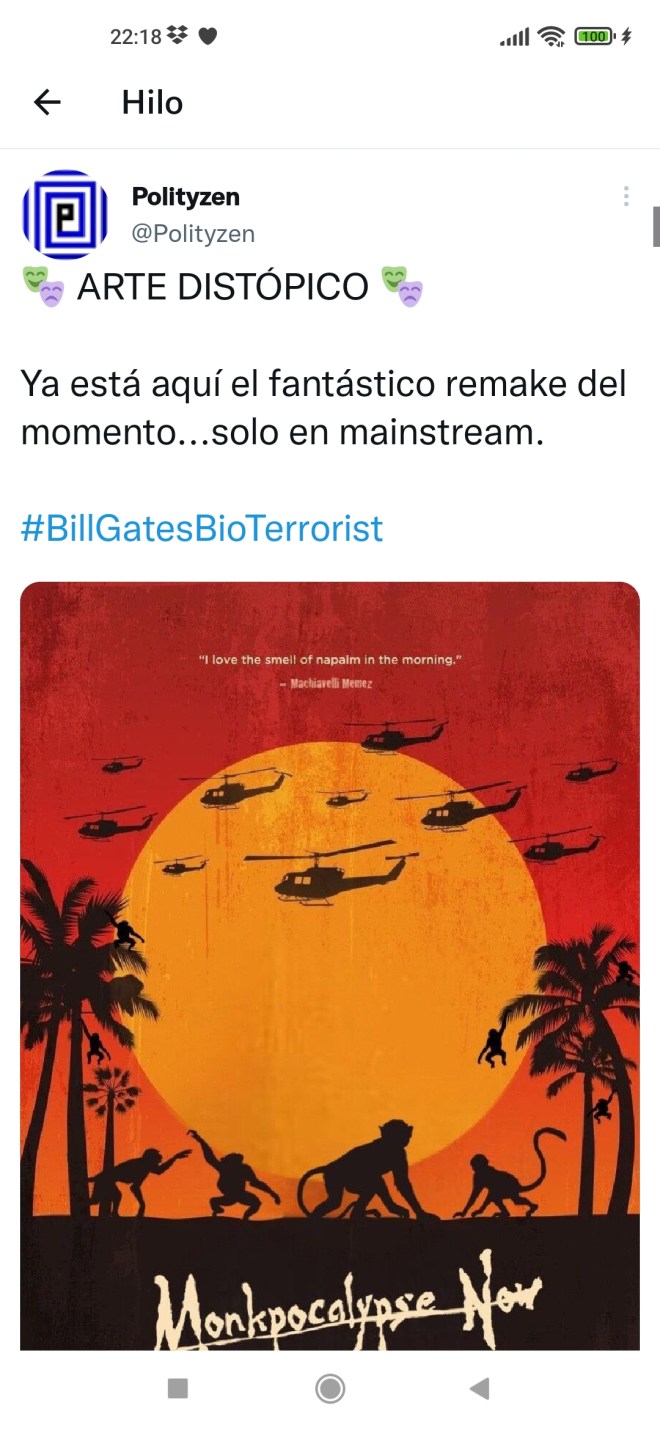Open the @Polityzen handle

(x=193, y=234)
